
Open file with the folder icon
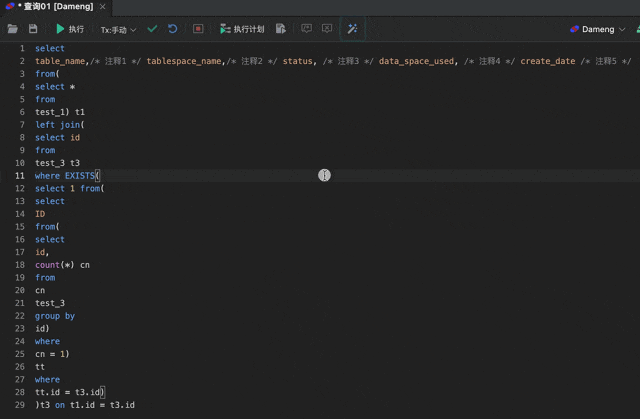13,29
